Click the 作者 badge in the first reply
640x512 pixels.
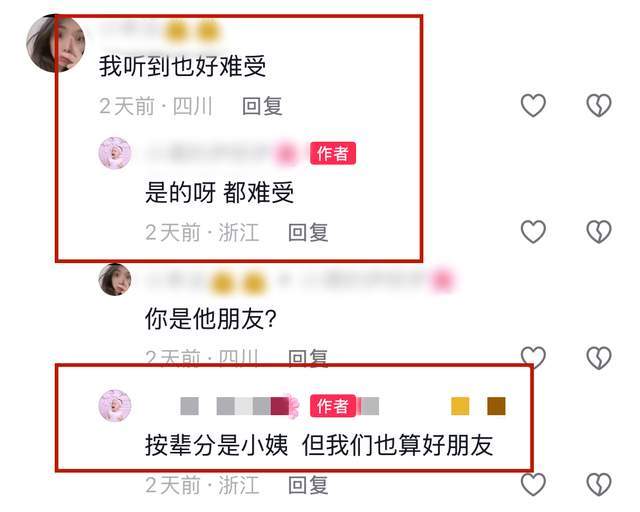(333, 154)
